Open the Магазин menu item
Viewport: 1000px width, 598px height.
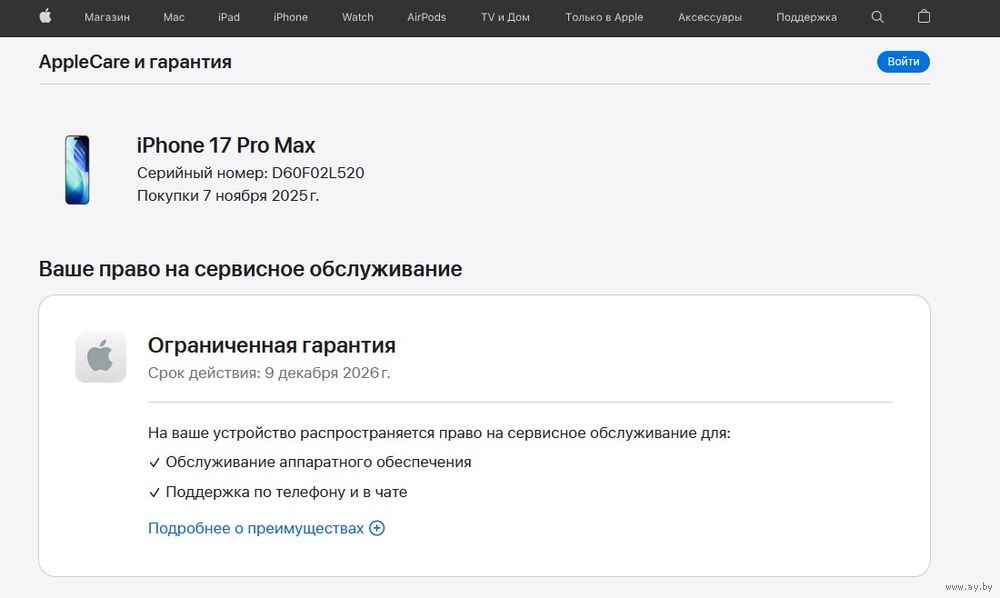[x=107, y=17]
